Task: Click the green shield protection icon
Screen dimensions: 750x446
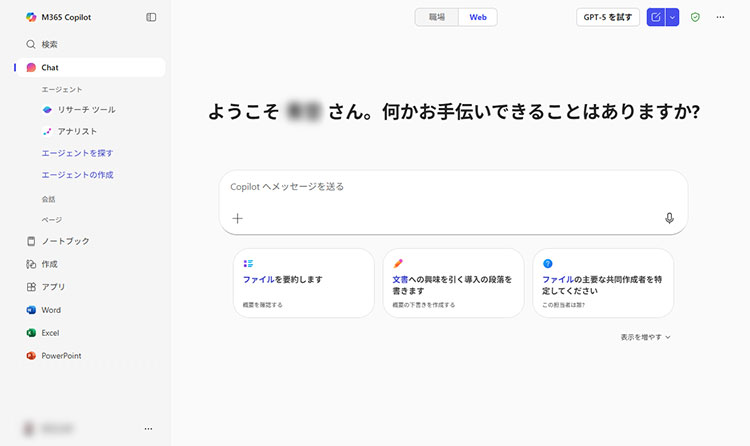Action: click(695, 17)
